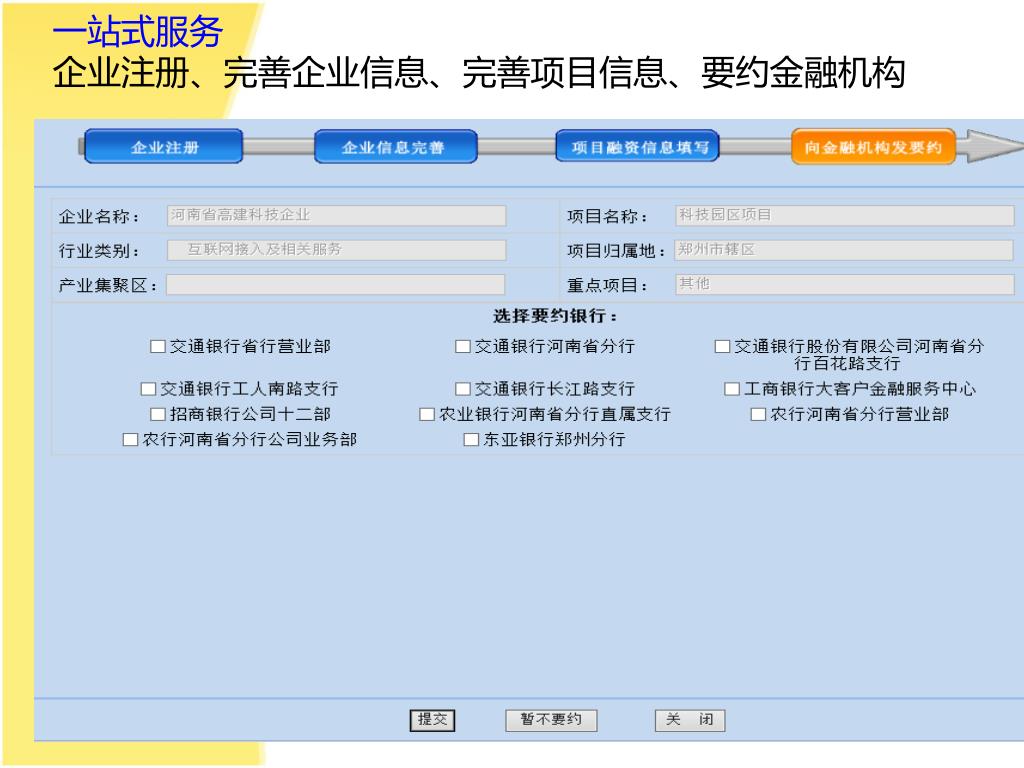Check 交通银行长江路支行 option

coord(462,389)
